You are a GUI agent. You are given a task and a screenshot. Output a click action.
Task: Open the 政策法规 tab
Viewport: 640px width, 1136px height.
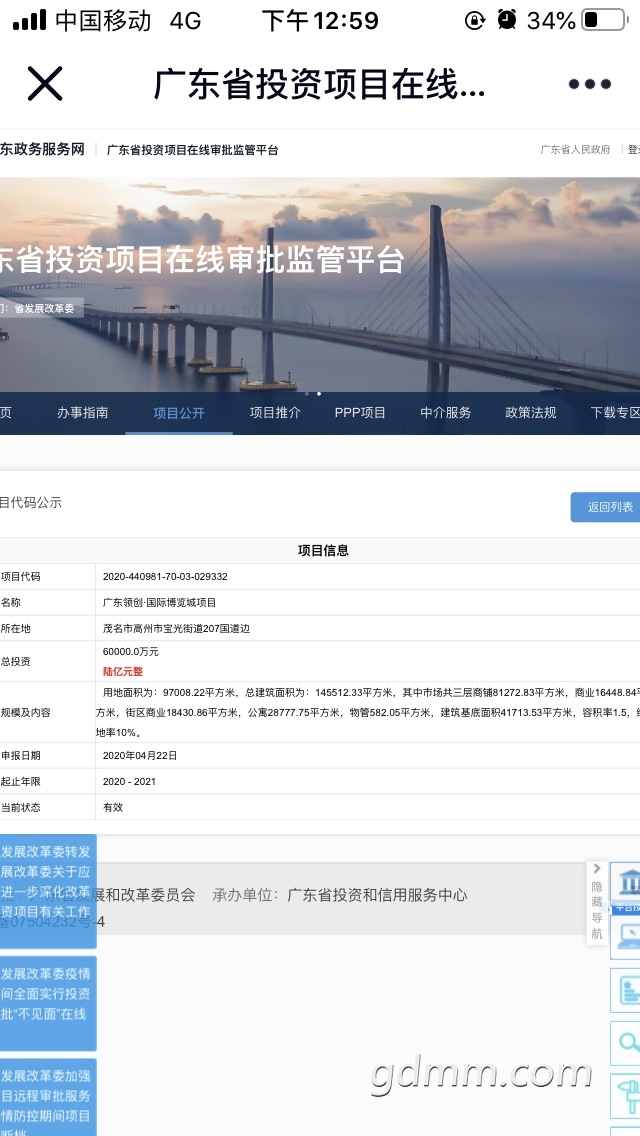point(531,413)
